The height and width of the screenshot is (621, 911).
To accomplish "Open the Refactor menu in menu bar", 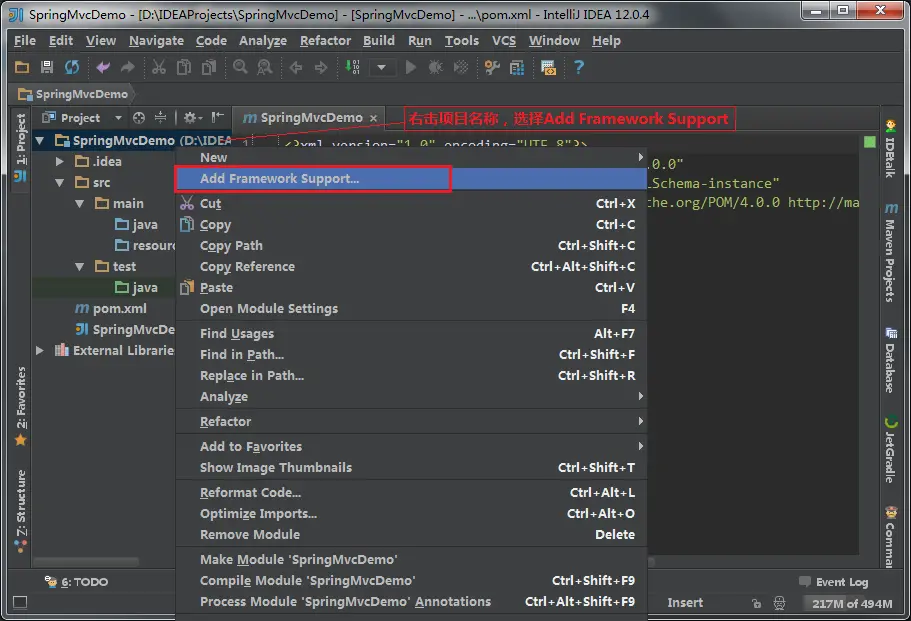I will click(x=325, y=41).
